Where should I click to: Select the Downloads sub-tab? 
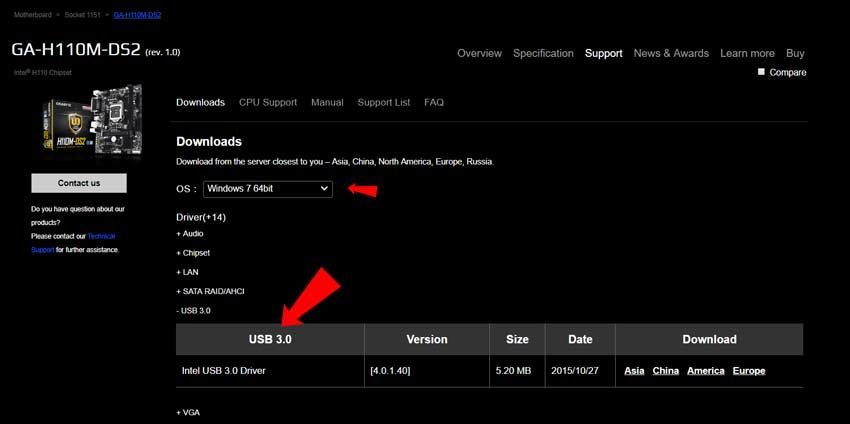click(x=201, y=102)
